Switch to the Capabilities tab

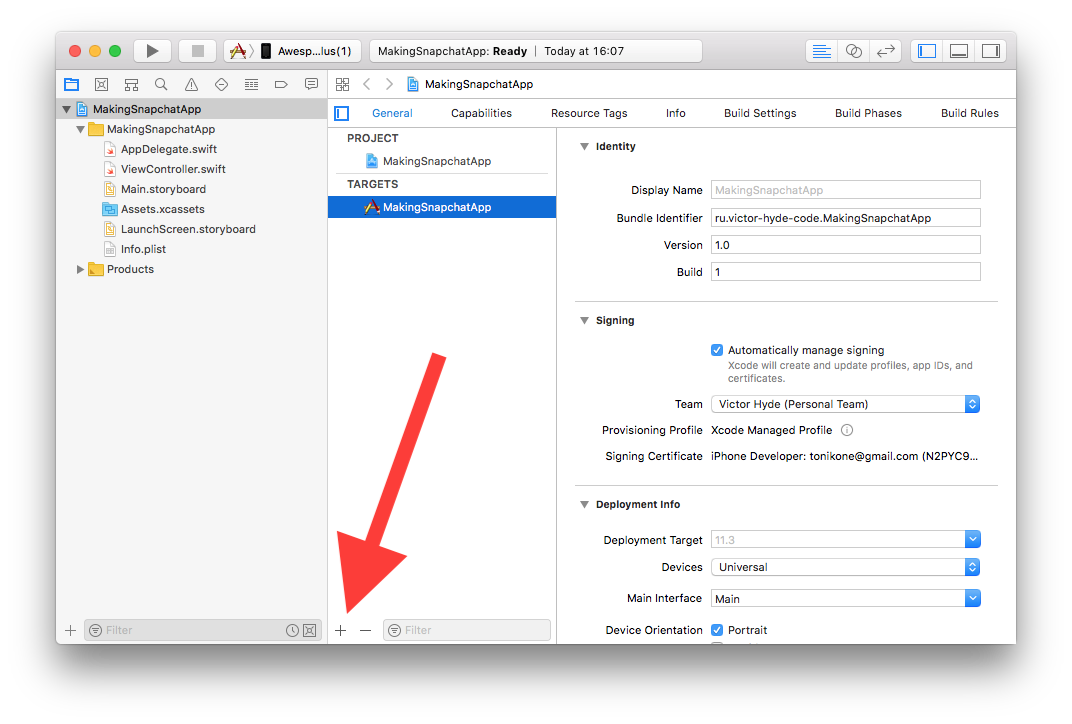pos(481,113)
